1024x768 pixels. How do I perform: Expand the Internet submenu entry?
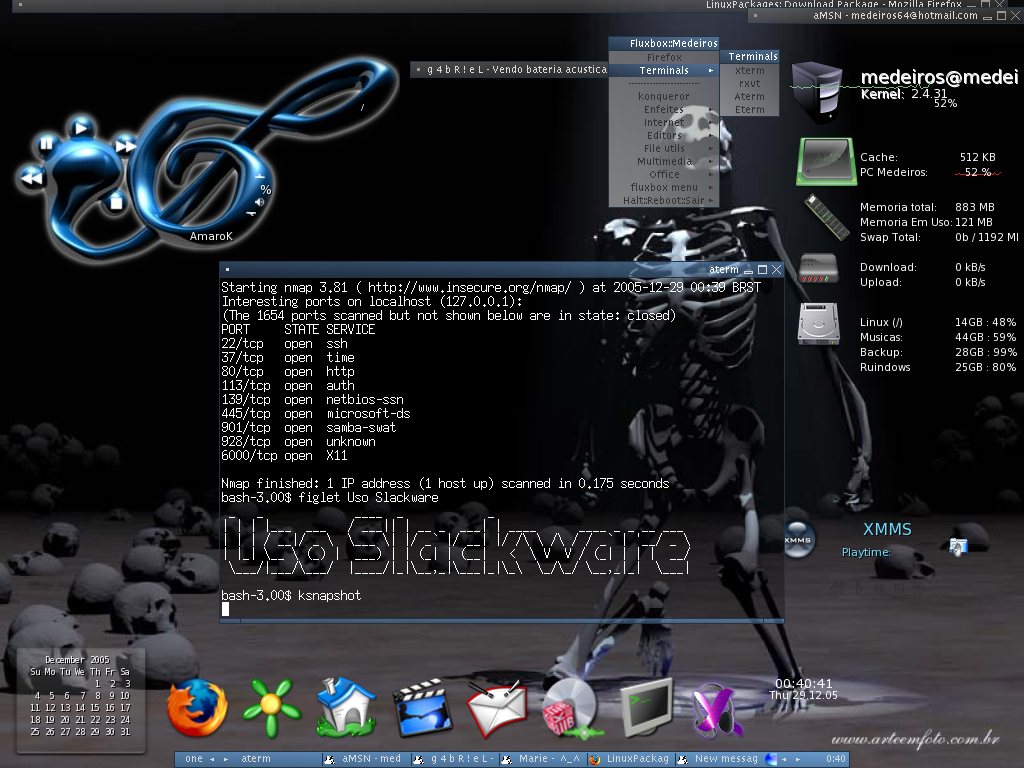coord(664,122)
